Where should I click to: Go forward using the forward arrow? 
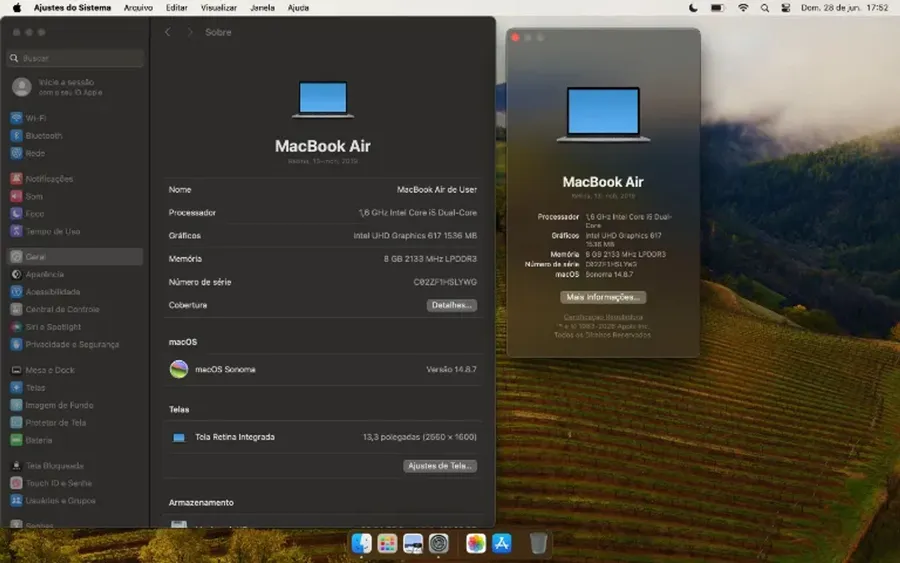click(189, 32)
